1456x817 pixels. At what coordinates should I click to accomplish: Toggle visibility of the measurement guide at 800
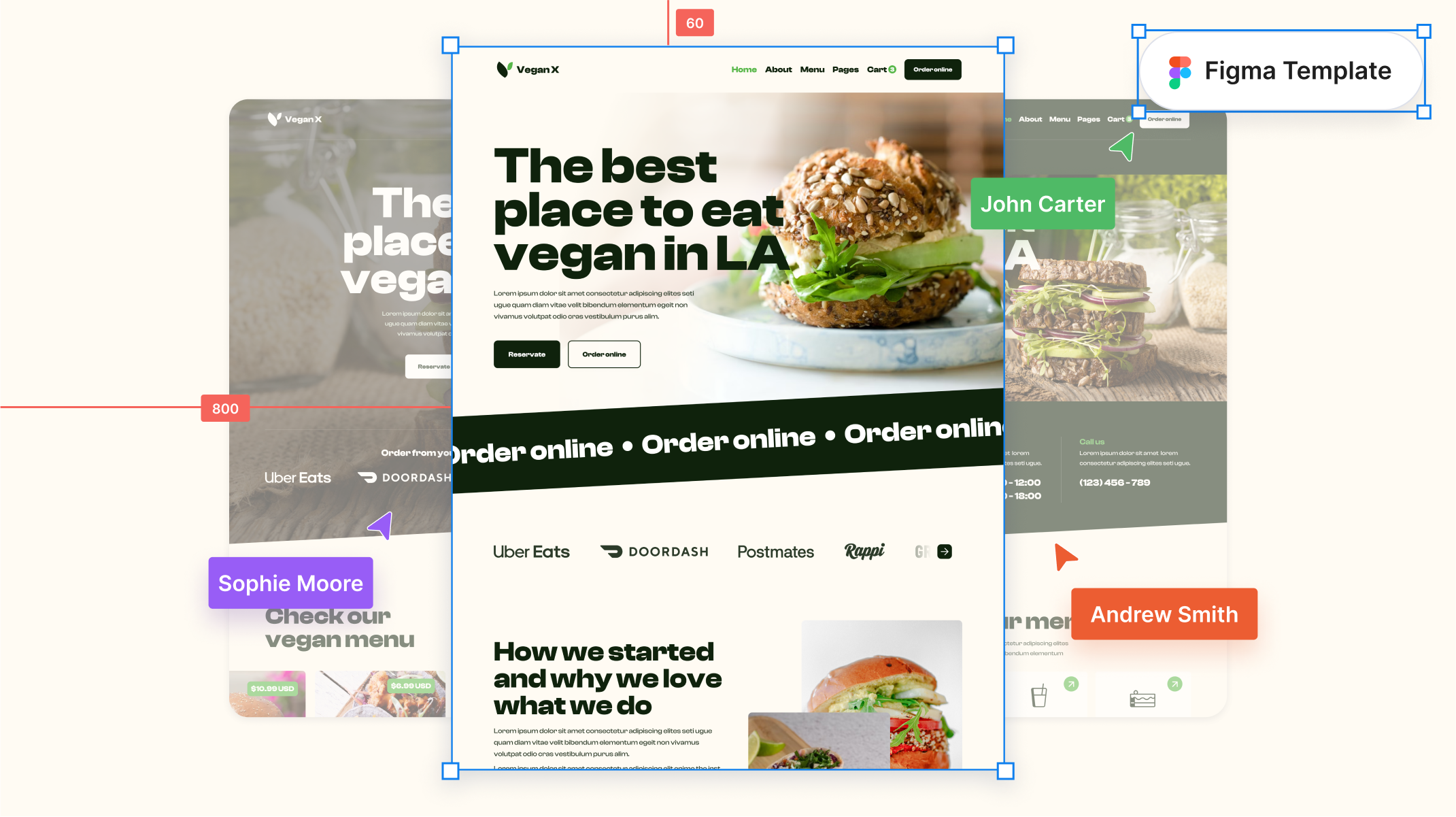click(x=224, y=407)
